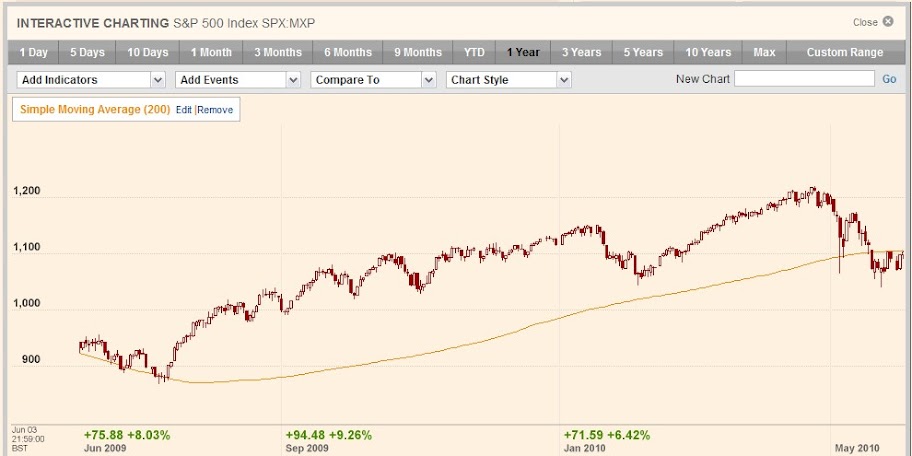This screenshot has width=912, height=456.
Task: Switch chart to 3 Months
Action: click(x=277, y=52)
